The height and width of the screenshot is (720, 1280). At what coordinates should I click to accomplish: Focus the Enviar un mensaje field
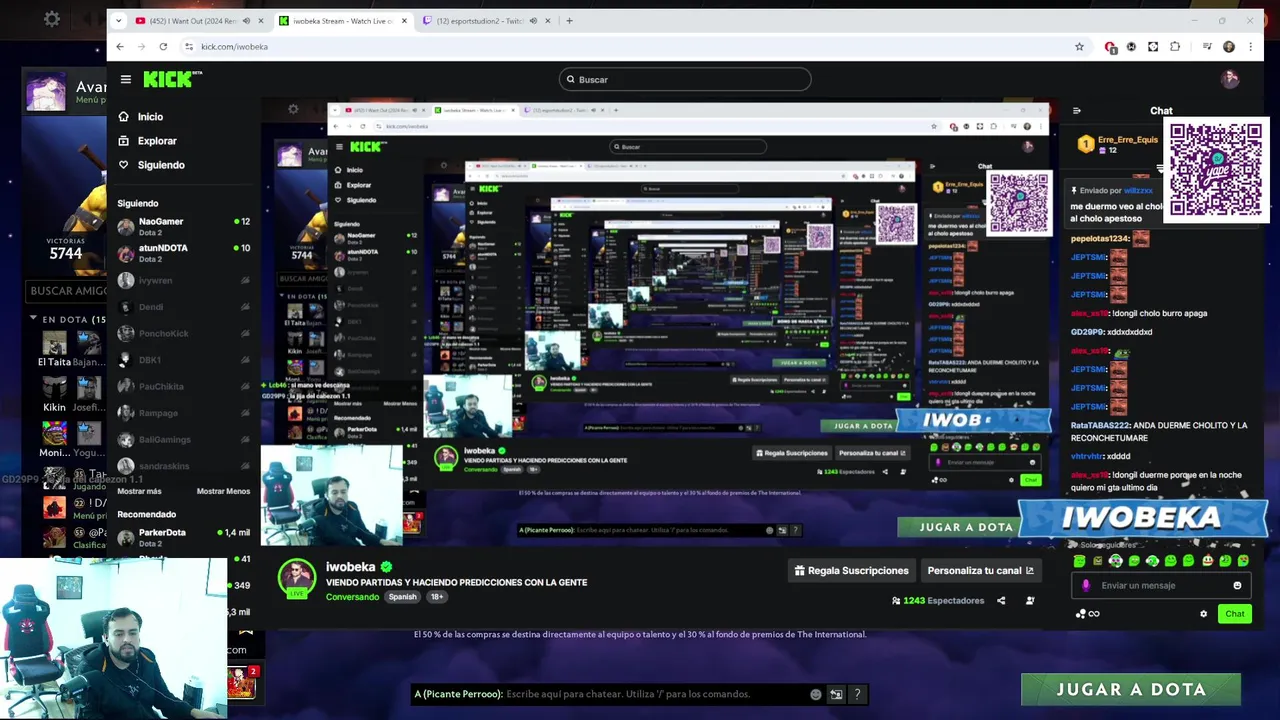point(1161,586)
